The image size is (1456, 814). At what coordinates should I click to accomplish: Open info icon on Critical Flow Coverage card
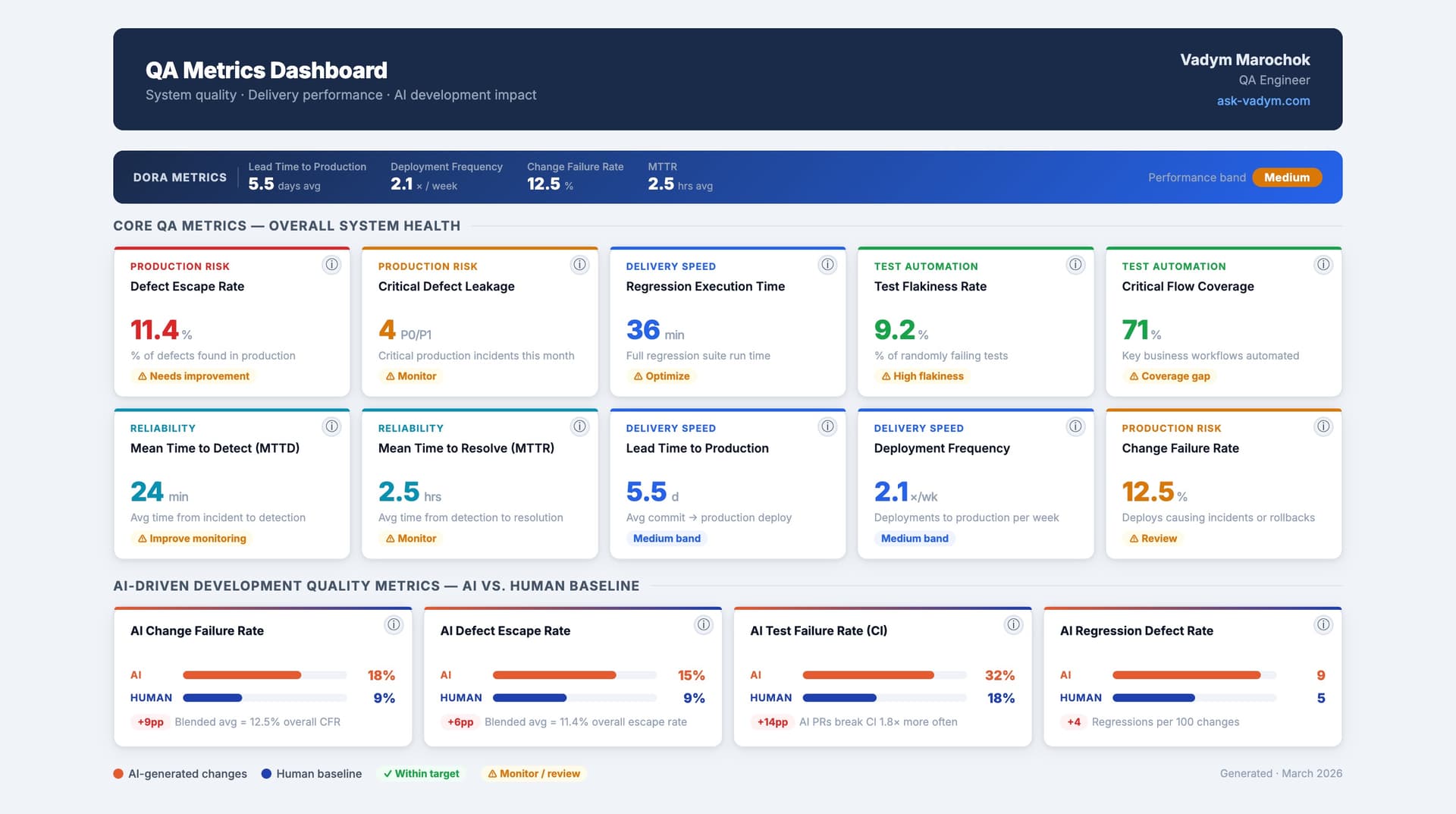tap(1323, 265)
